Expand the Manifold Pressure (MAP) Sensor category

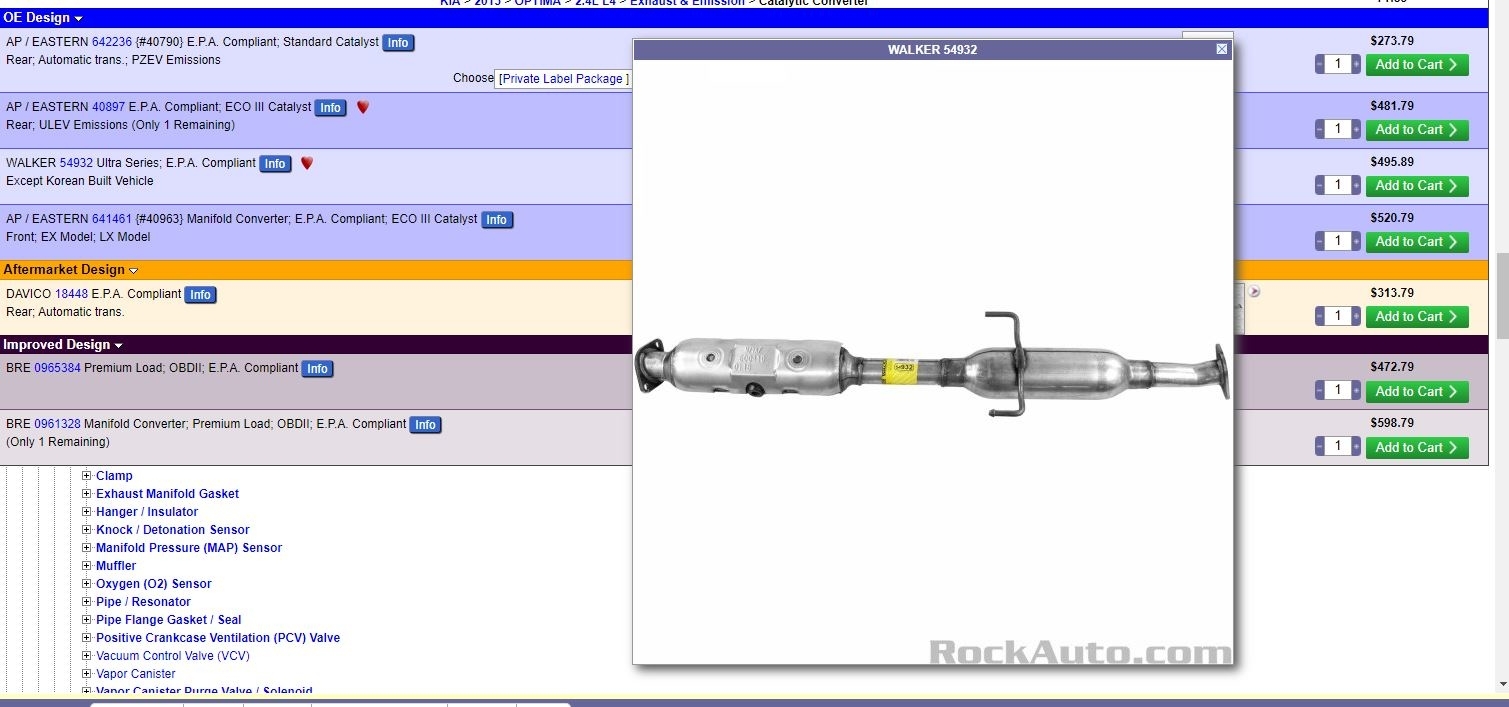pos(87,548)
